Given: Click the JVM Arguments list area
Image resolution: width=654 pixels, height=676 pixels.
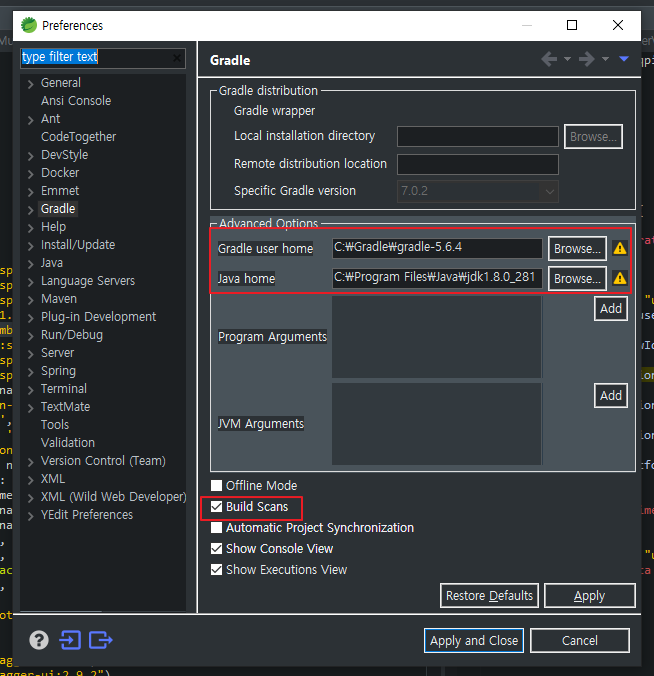Looking at the screenshot, I should pyautogui.click(x=437, y=424).
